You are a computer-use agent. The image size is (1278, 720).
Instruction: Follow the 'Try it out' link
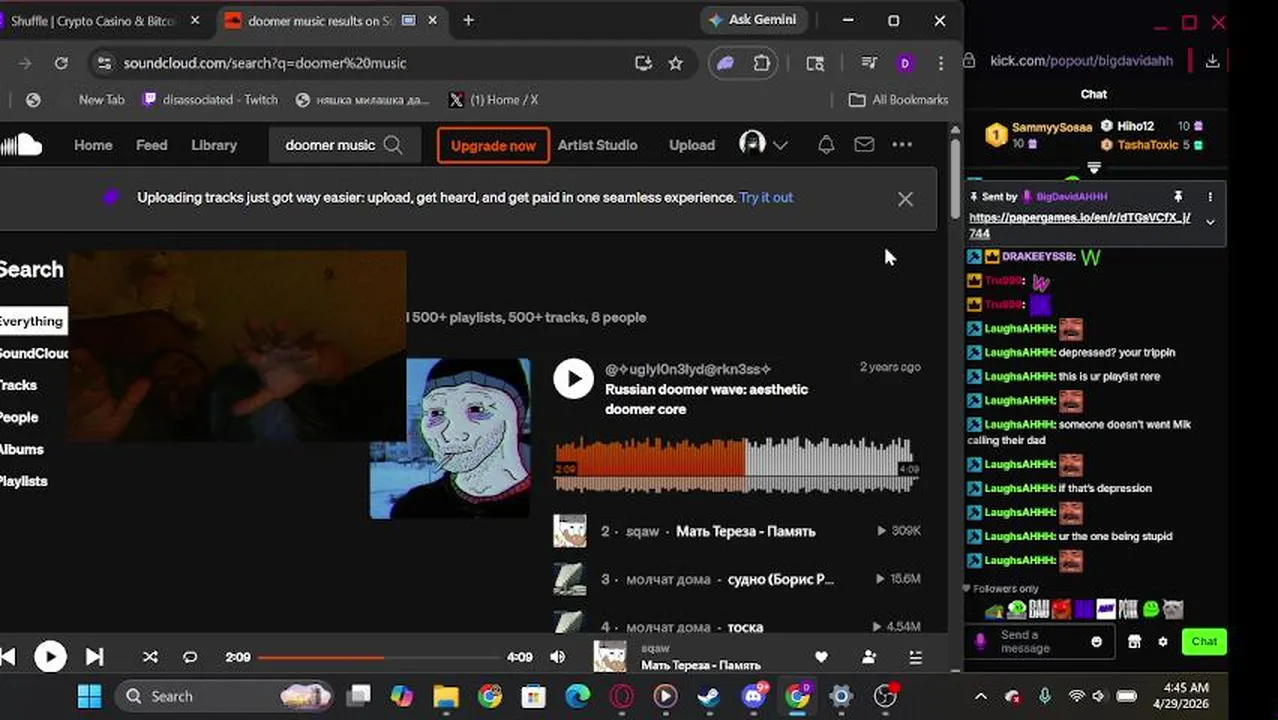point(766,198)
